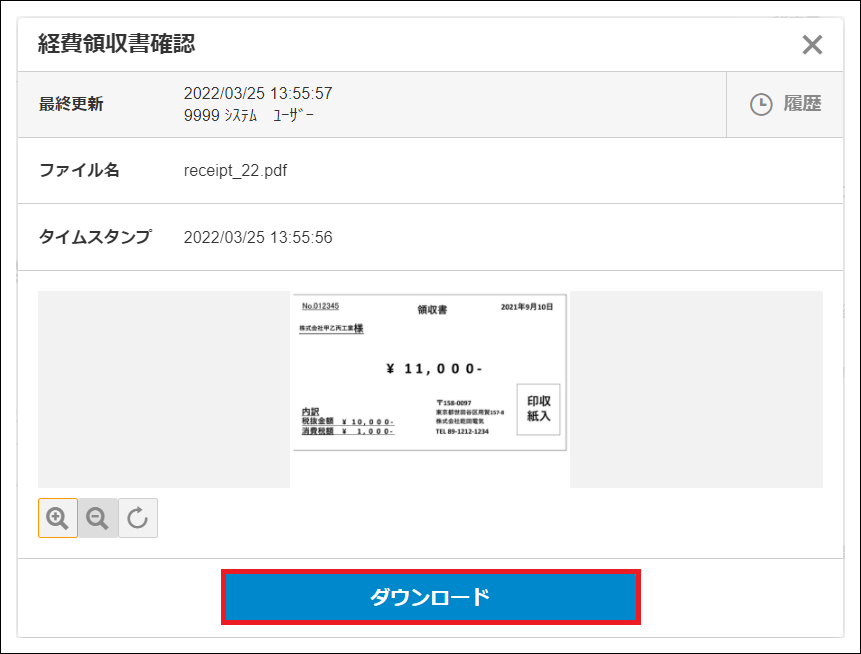Click the ファイル名 label
The image size is (861, 654).
pyautogui.click(x=79, y=171)
